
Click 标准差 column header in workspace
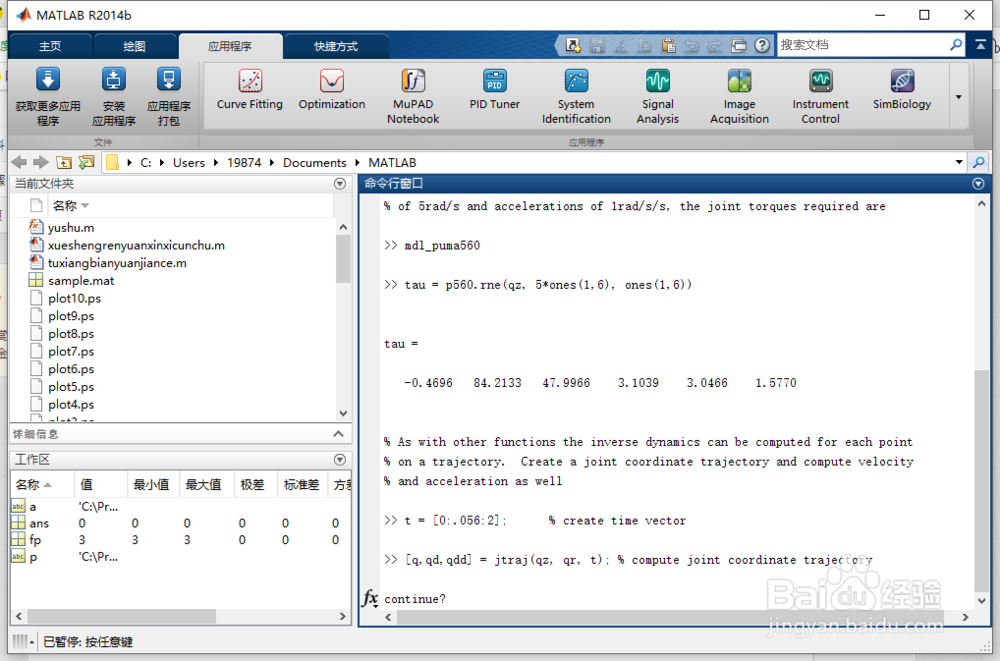[302, 485]
